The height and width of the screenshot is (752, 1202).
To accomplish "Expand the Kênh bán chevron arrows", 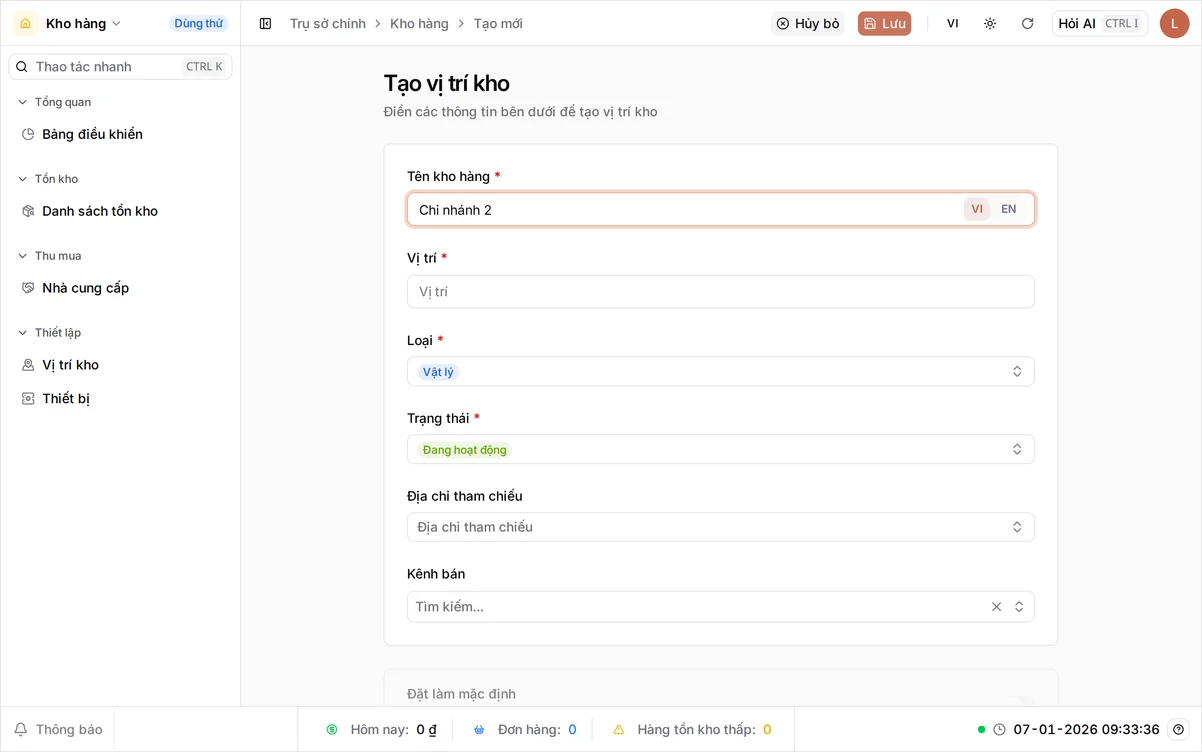I will pyautogui.click(x=1019, y=607).
